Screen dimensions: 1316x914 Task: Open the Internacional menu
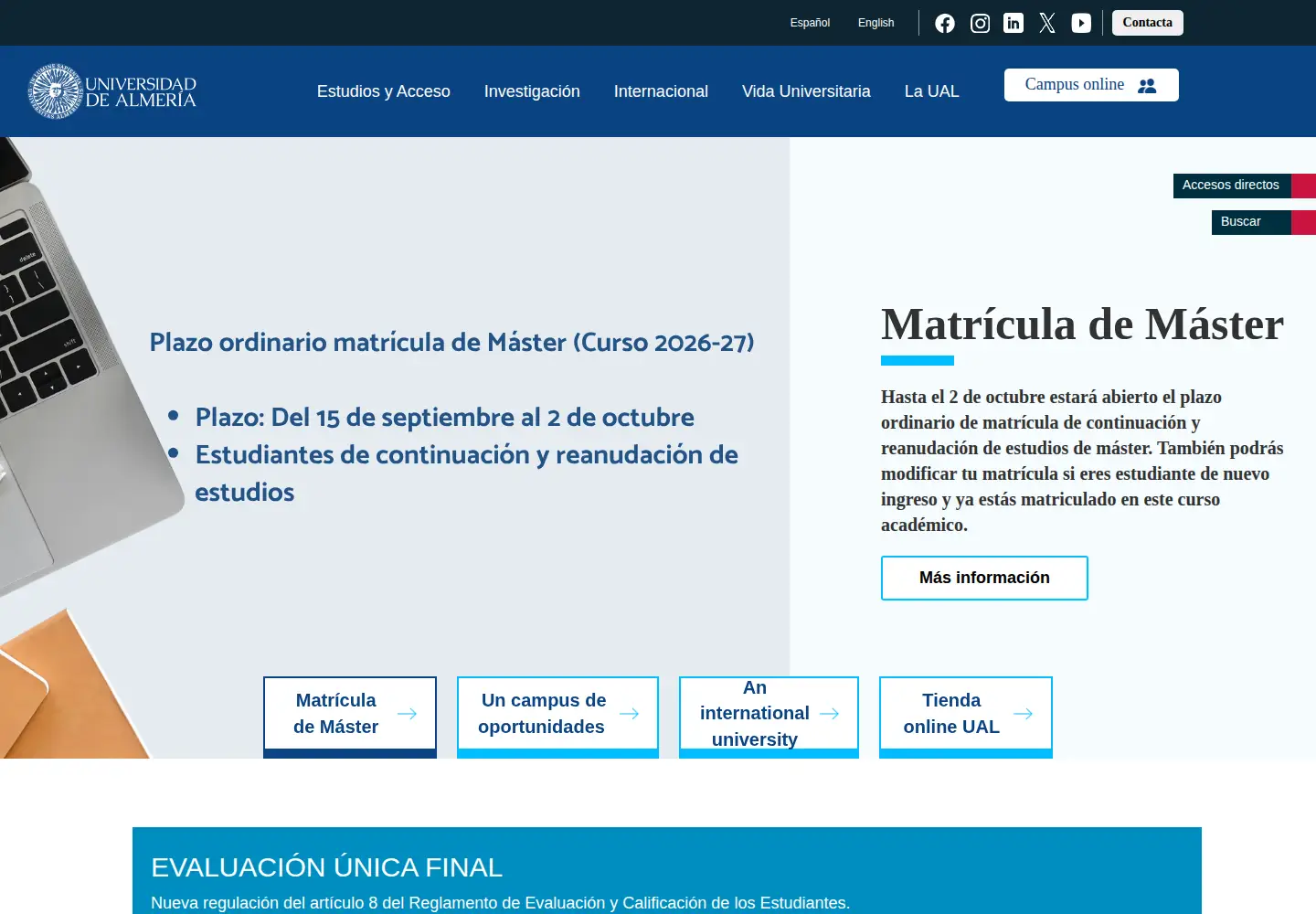pos(661,91)
